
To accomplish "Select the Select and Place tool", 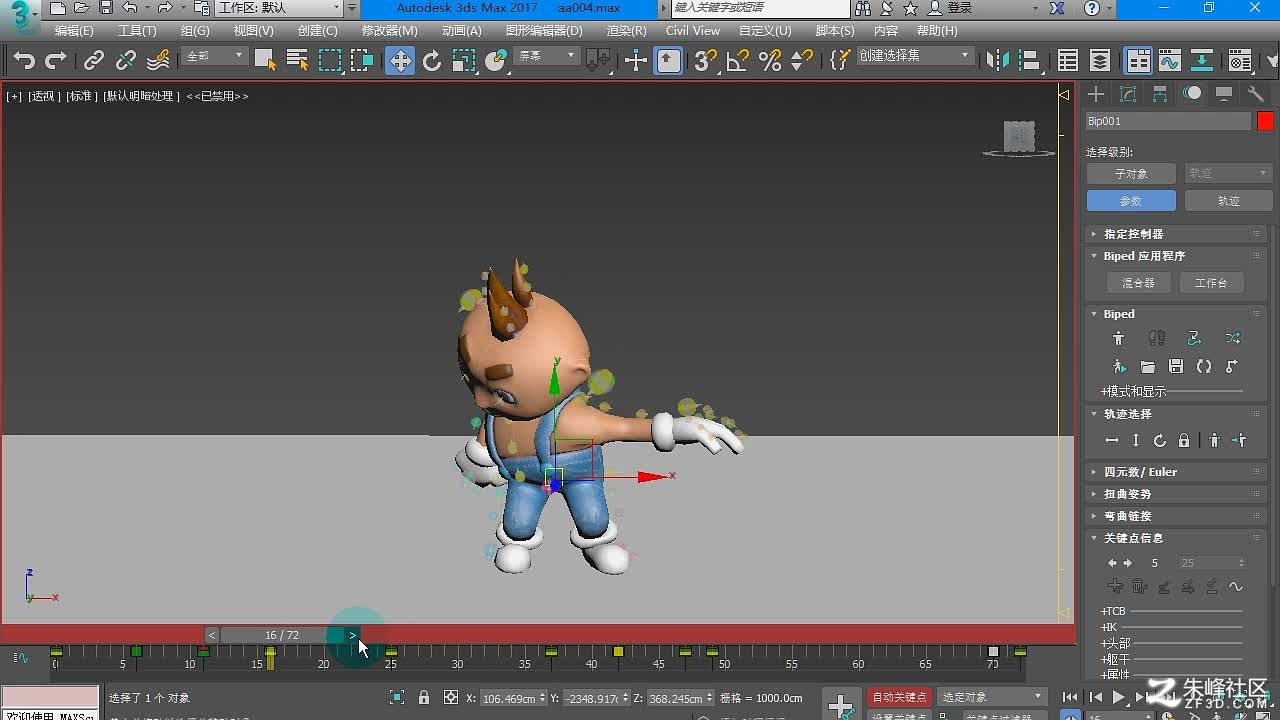I will [x=496, y=61].
